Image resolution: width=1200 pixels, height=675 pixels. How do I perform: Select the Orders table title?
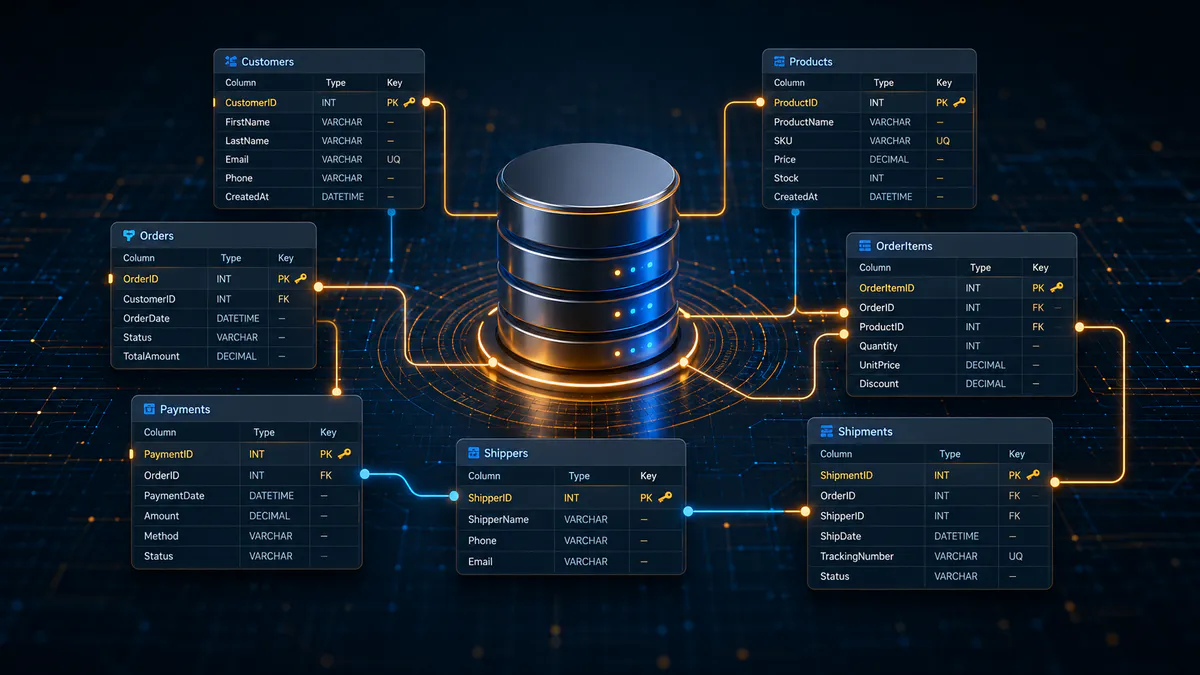[x=157, y=236]
